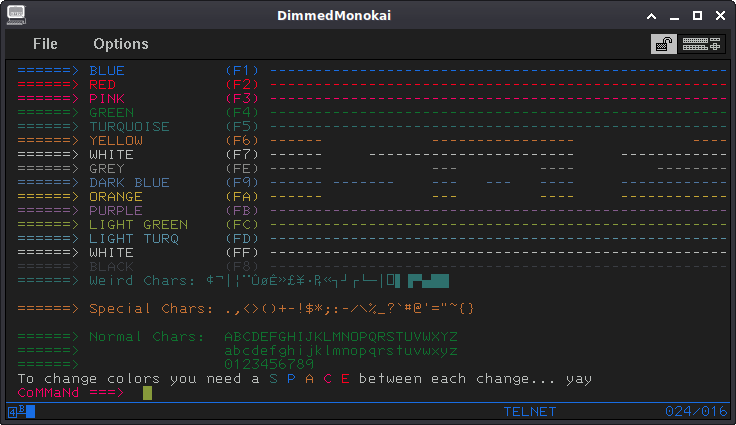Click the (F1) key label

click(242, 70)
